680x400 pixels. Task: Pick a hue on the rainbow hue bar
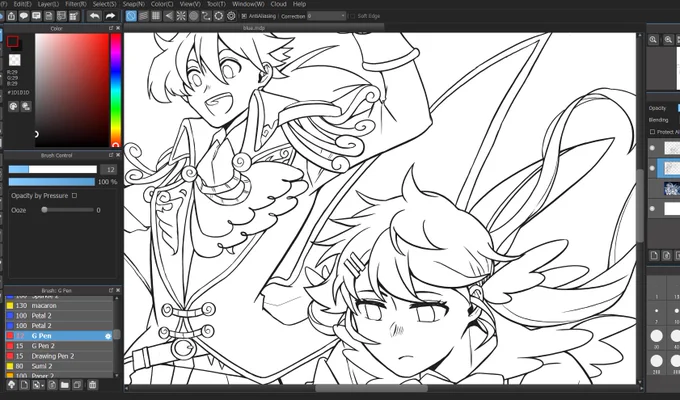pos(115,90)
